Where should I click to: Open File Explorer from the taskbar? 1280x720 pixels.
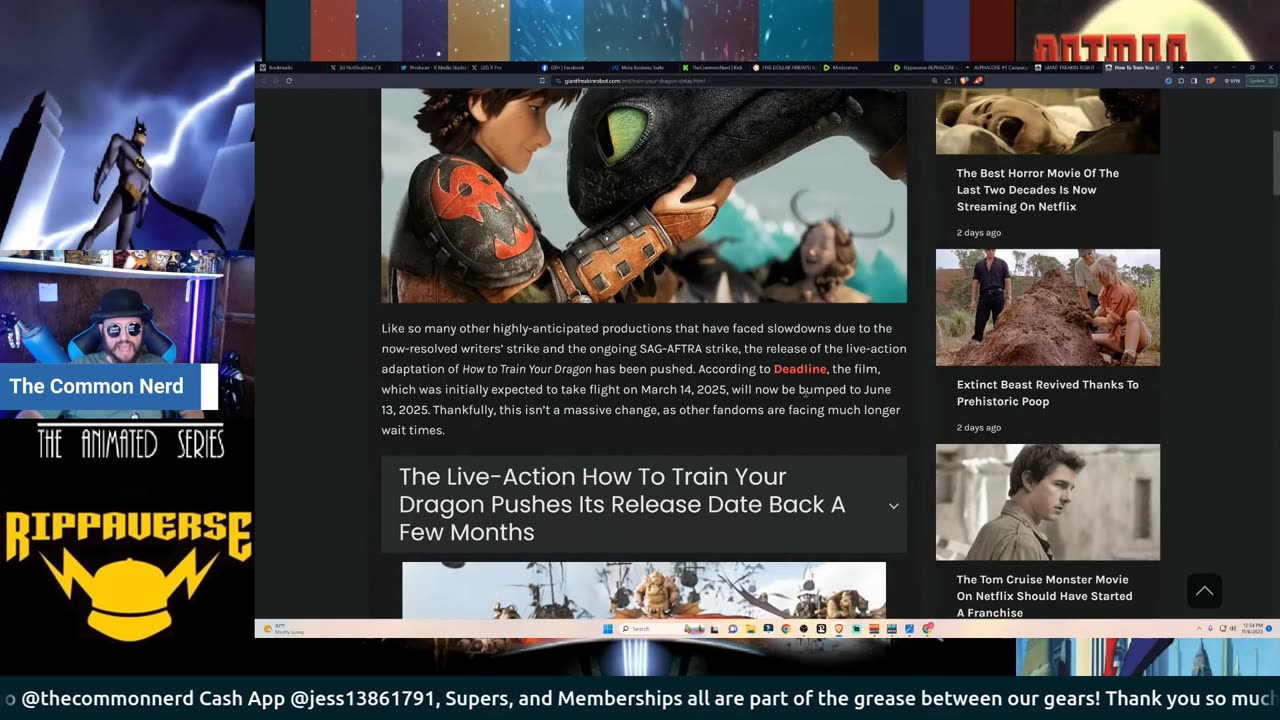[x=751, y=629]
